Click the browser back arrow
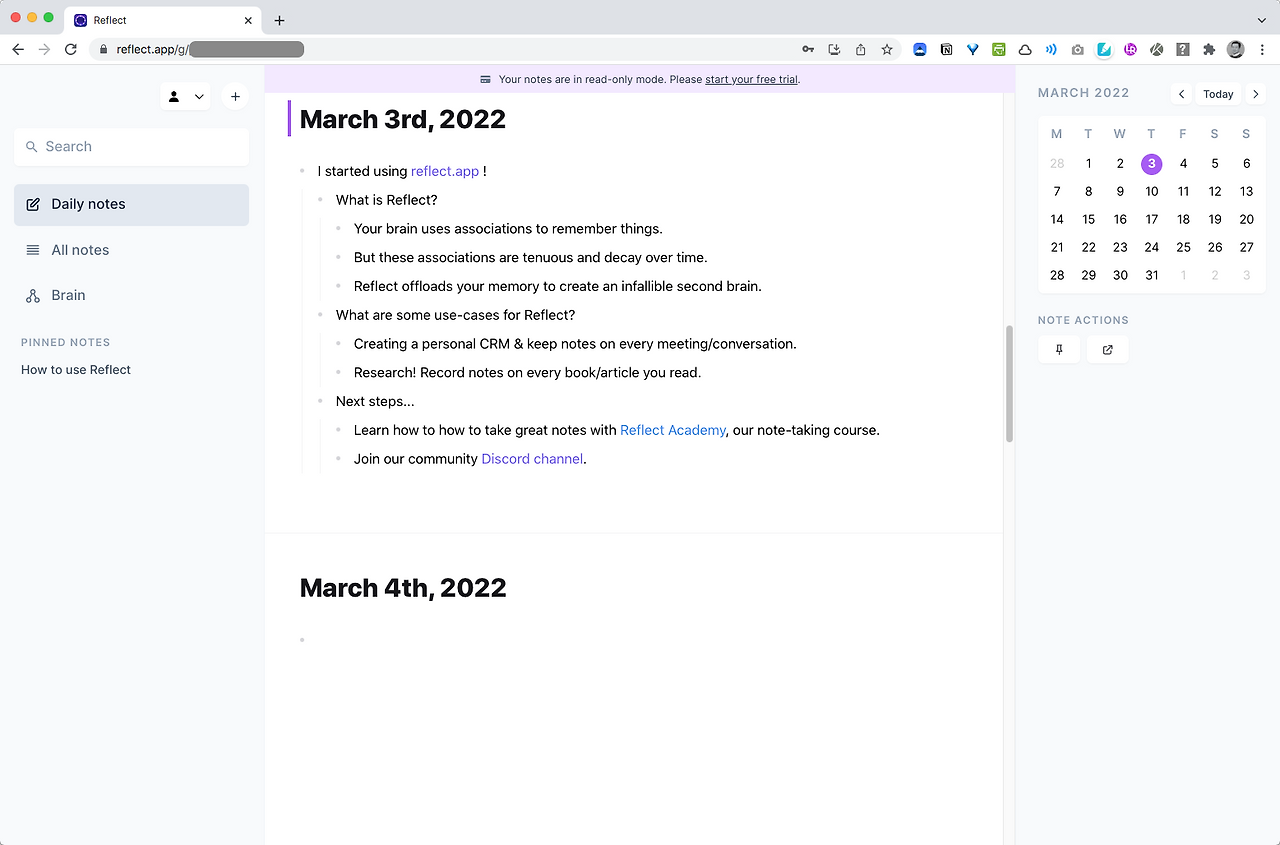The image size is (1280, 845). pyautogui.click(x=18, y=49)
